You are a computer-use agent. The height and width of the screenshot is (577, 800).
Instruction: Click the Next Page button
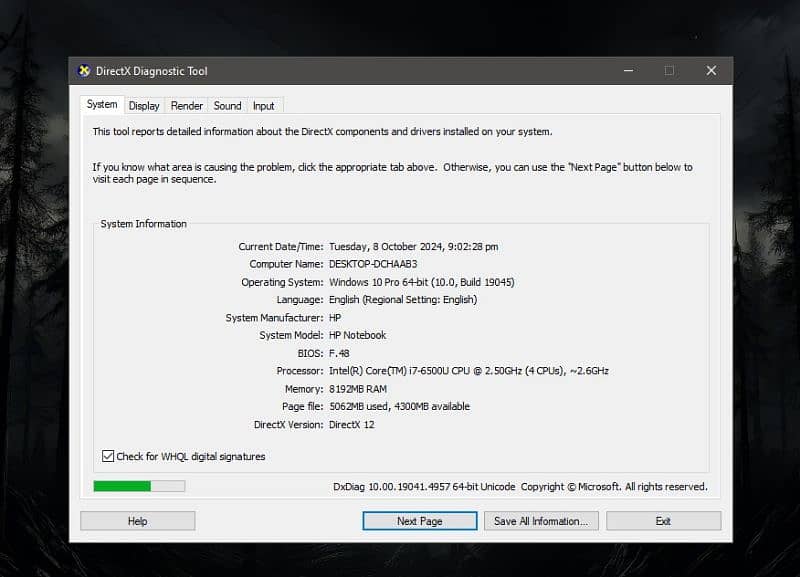click(x=419, y=521)
